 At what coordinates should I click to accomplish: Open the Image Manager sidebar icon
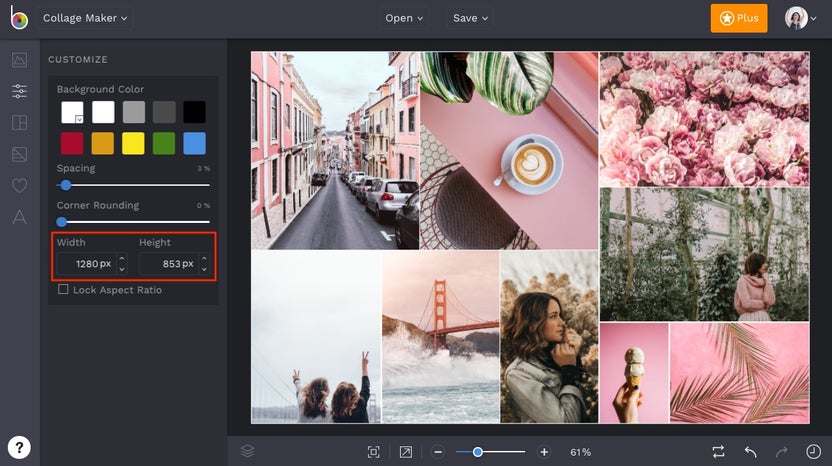[19, 60]
